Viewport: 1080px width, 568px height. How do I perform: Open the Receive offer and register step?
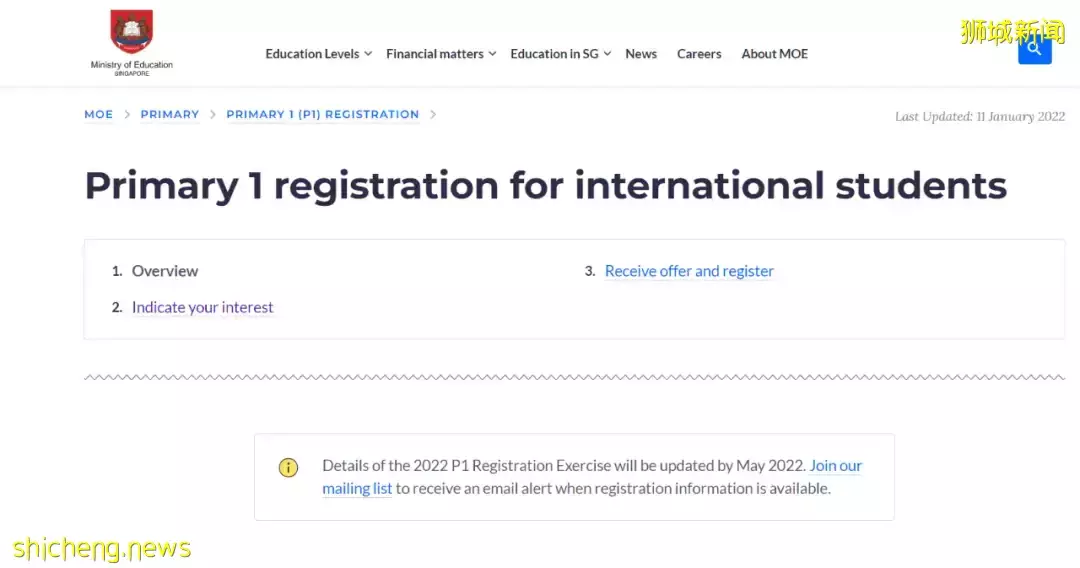tap(689, 271)
